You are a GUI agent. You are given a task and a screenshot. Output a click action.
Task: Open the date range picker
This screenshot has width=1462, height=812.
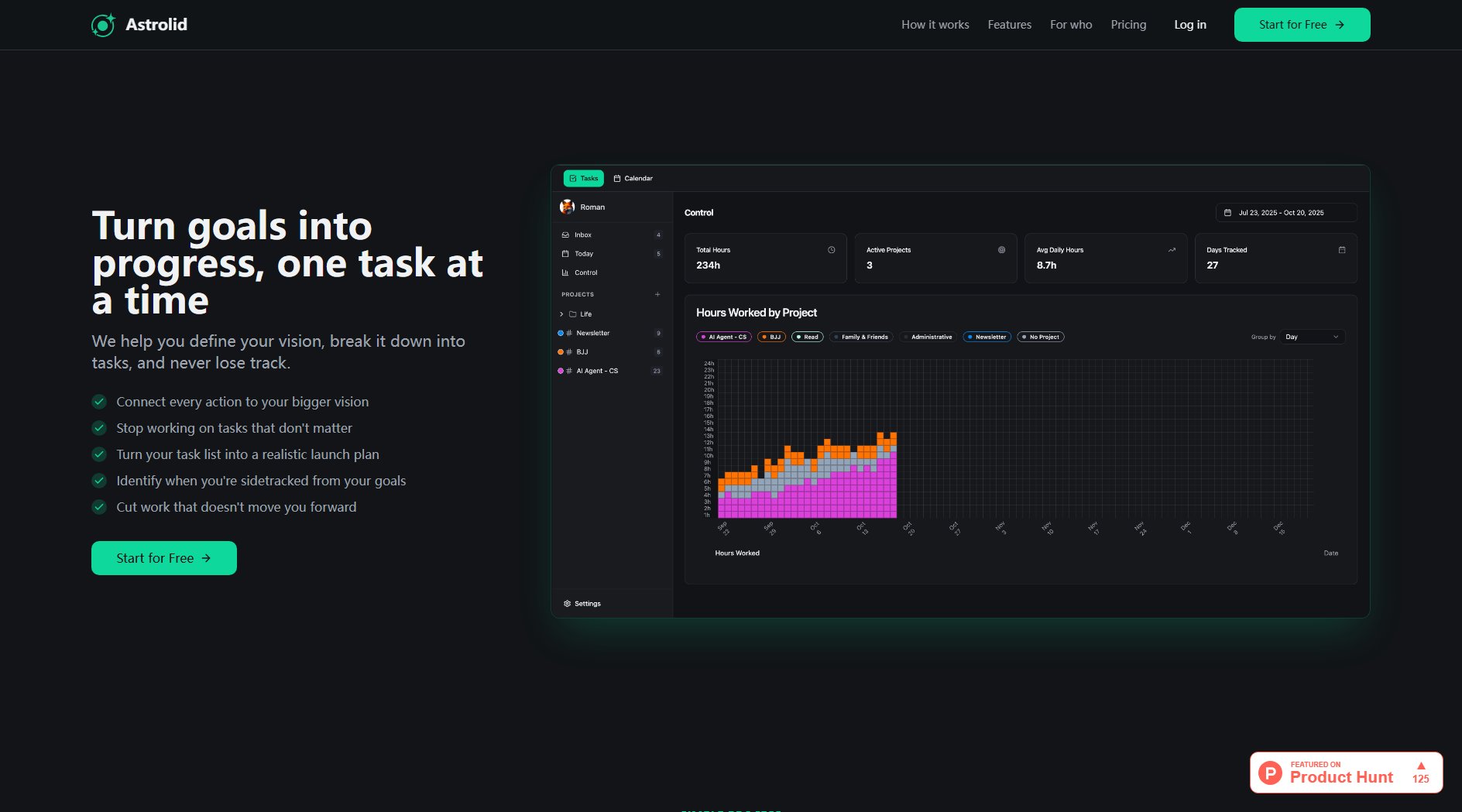[x=1285, y=213]
